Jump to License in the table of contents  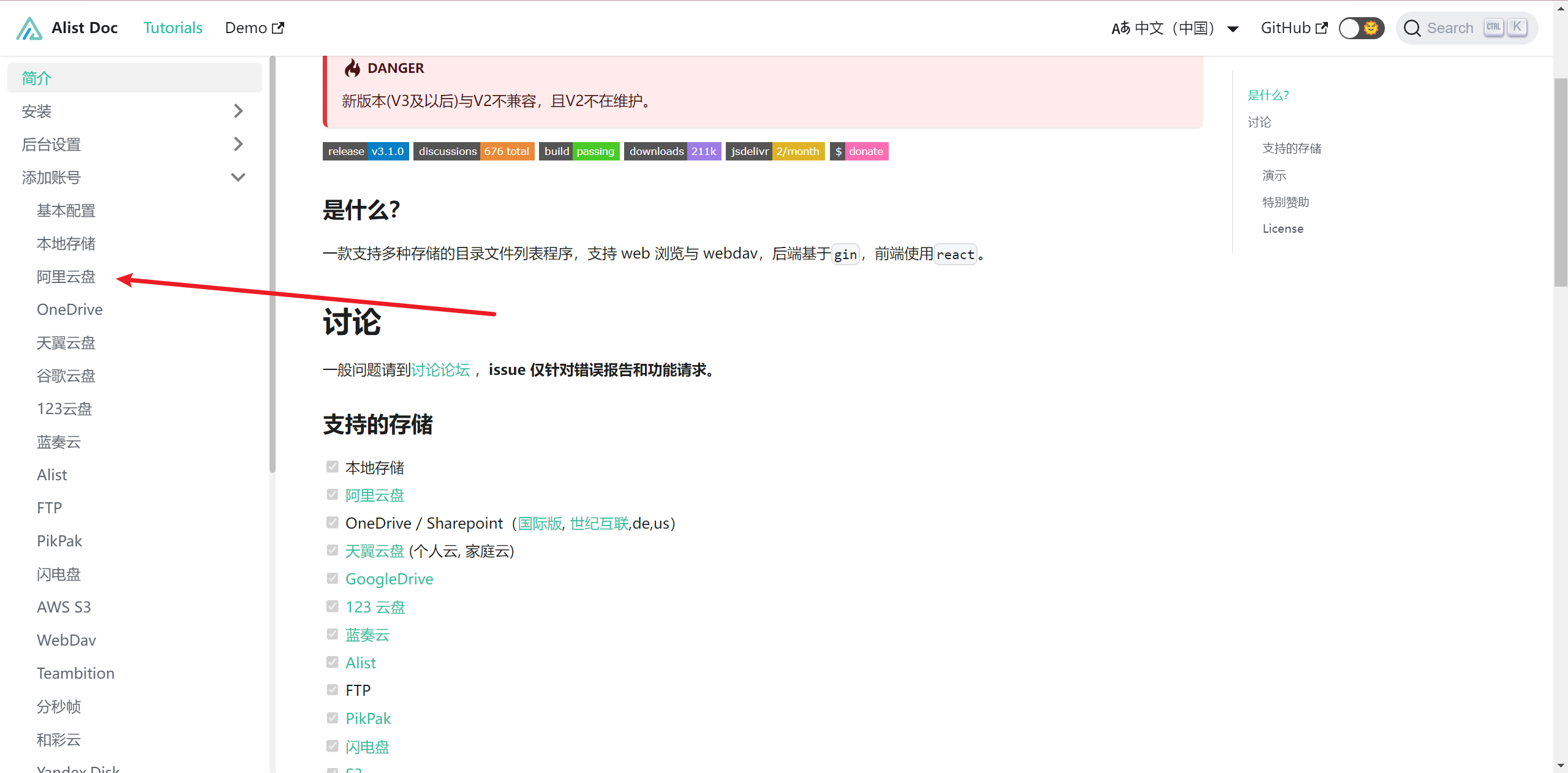[1283, 228]
